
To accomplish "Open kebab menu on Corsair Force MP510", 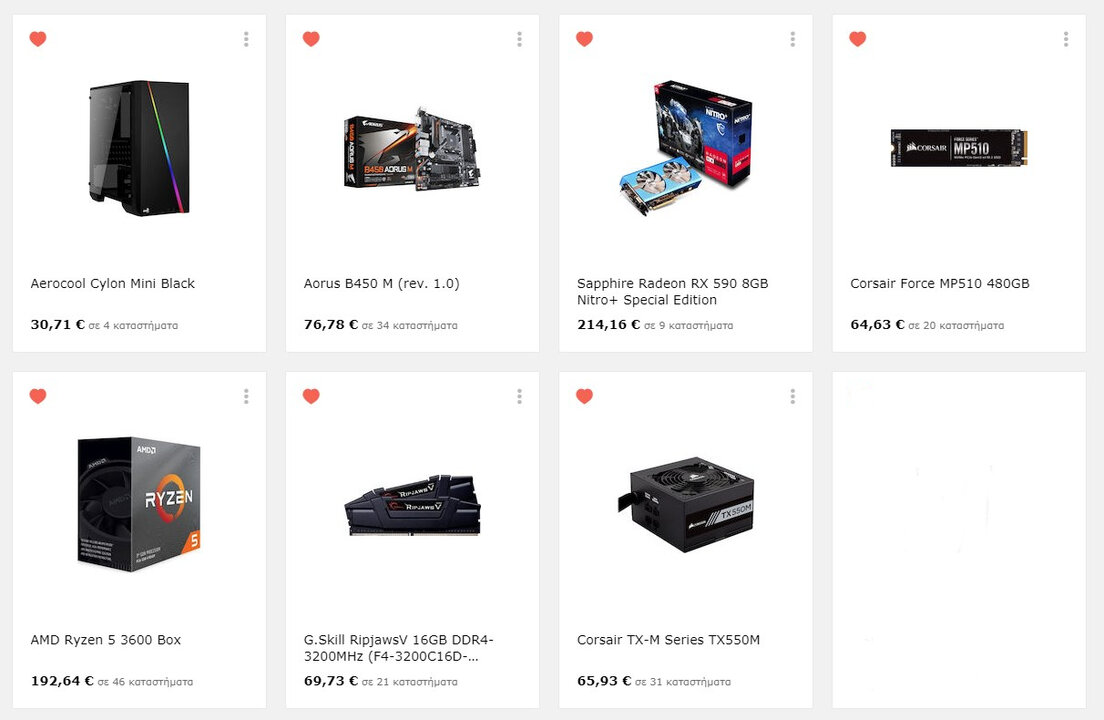I will coord(1066,39).
